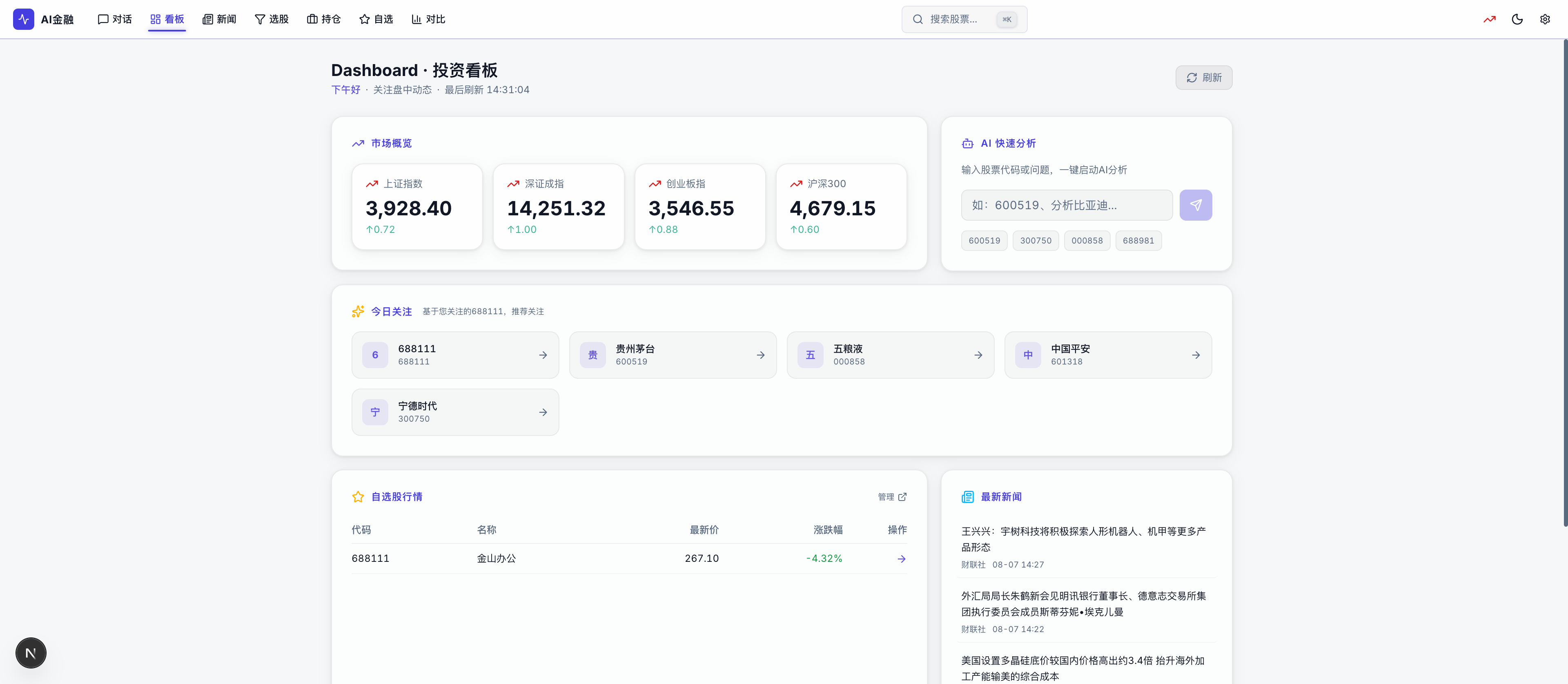Click the AI 快速分析 robot icon
The image size is (1568, 684).
[x=967, y=144]
